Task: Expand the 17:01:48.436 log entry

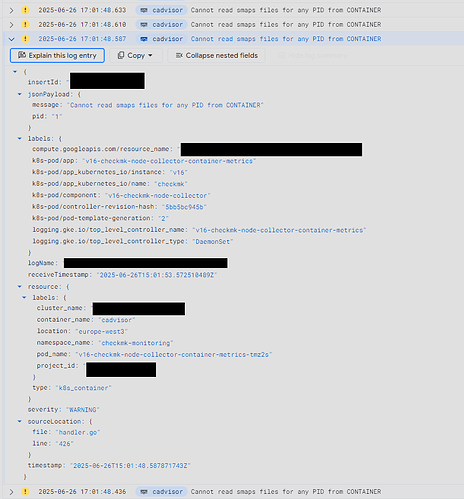Action: [11, 492]
